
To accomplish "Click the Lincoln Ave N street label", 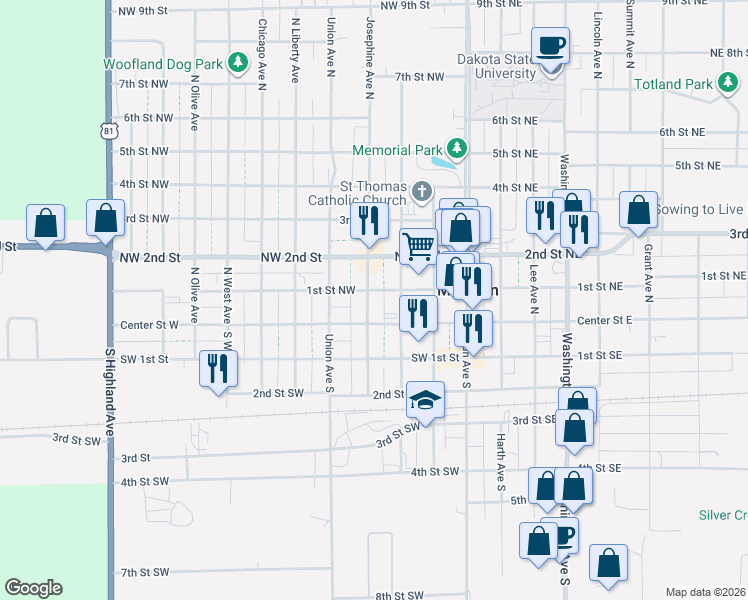I will [598, 45].
